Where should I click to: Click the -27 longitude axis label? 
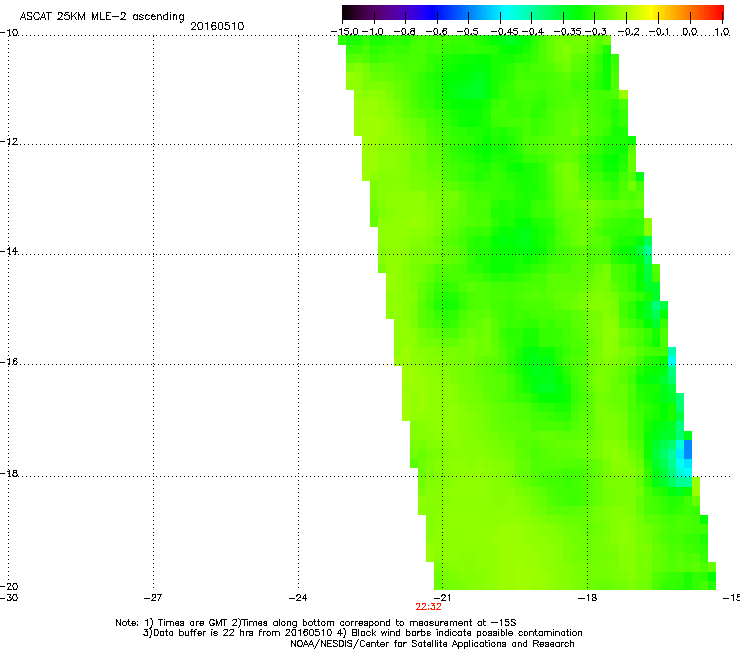(153, 598)
